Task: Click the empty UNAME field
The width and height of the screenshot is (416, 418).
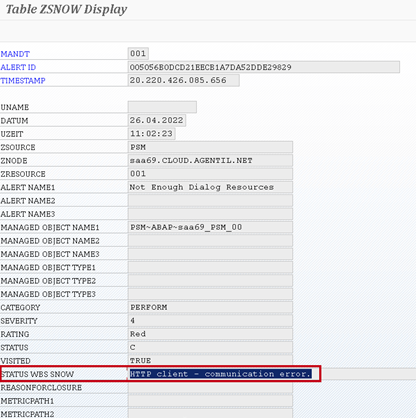Action: click(x=162, y=107)
